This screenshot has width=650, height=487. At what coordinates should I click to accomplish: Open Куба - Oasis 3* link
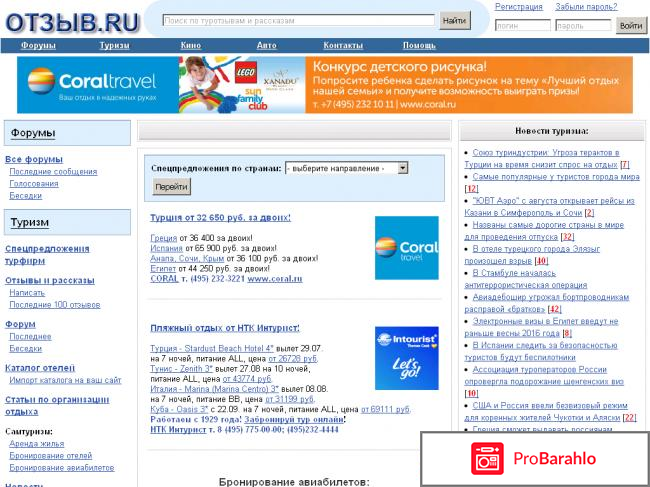pyautogui.click(x=179, y=409)
